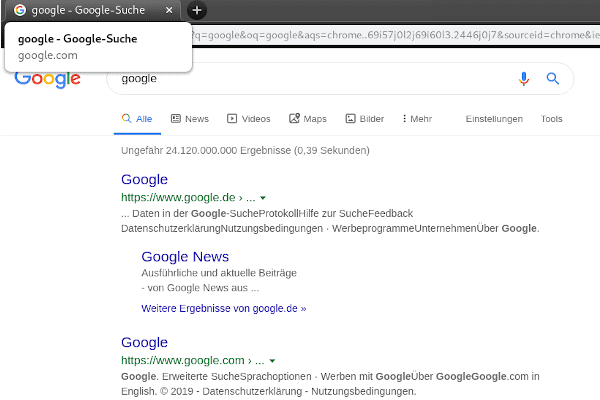The height and width of the screenshot is (400, 600).
Task: Select the Alle search tab
Action: pyautogui.click(x=137, y=119)
